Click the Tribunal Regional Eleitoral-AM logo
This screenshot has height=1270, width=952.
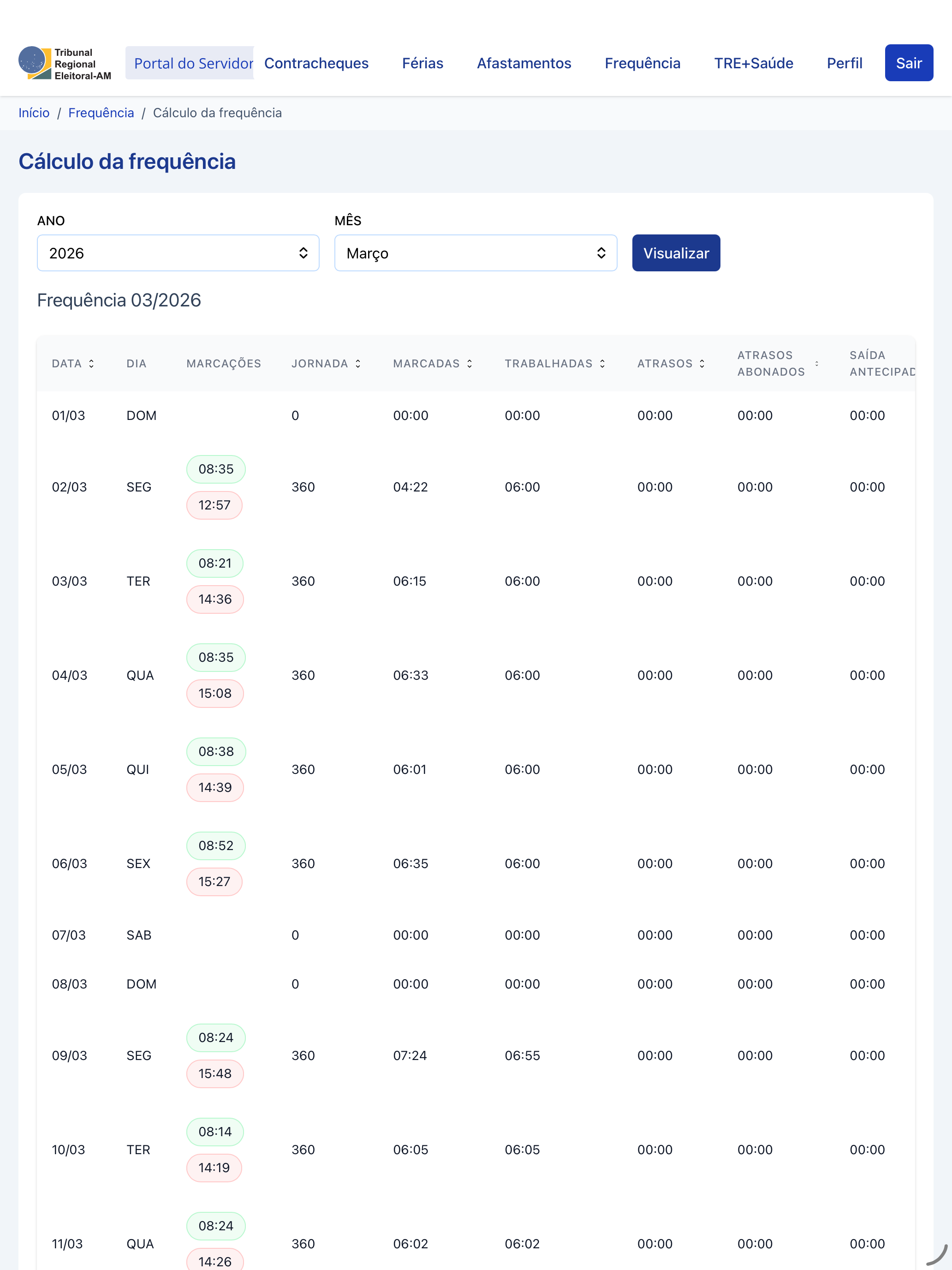pyautogui.click(x=65, y=63)
